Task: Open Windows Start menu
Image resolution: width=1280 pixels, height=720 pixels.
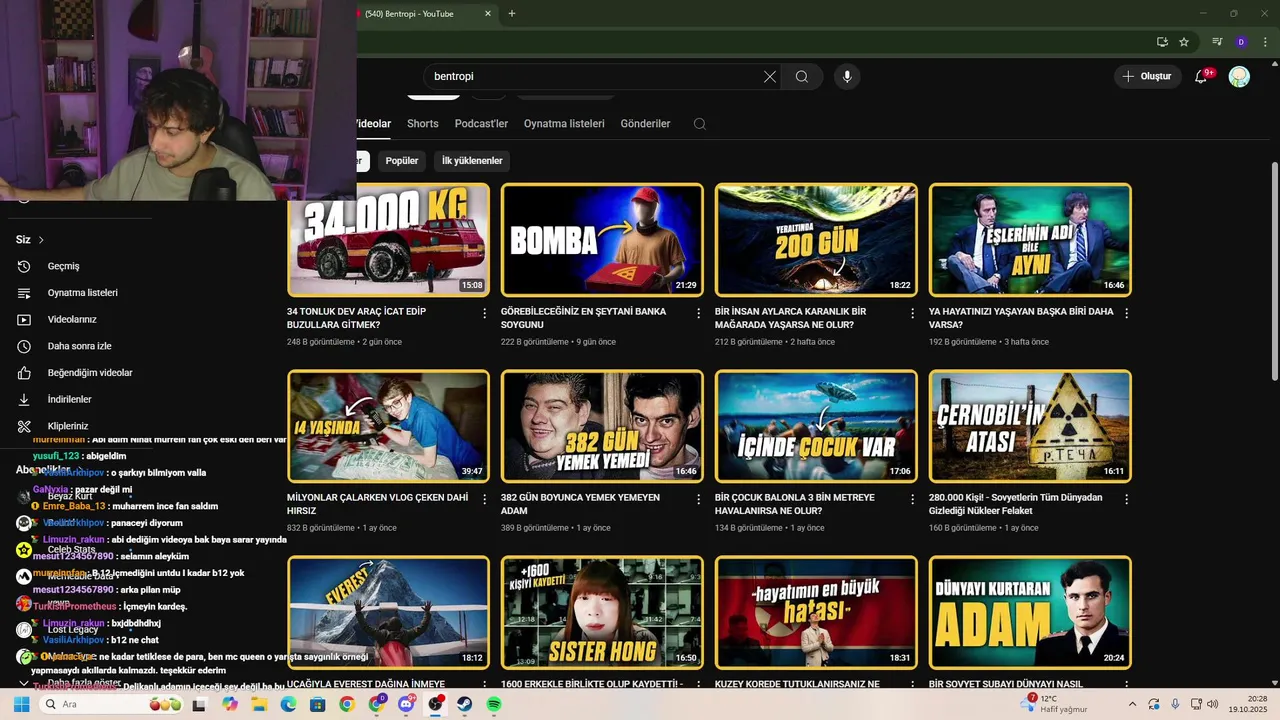Action: [x=21, y=705]
